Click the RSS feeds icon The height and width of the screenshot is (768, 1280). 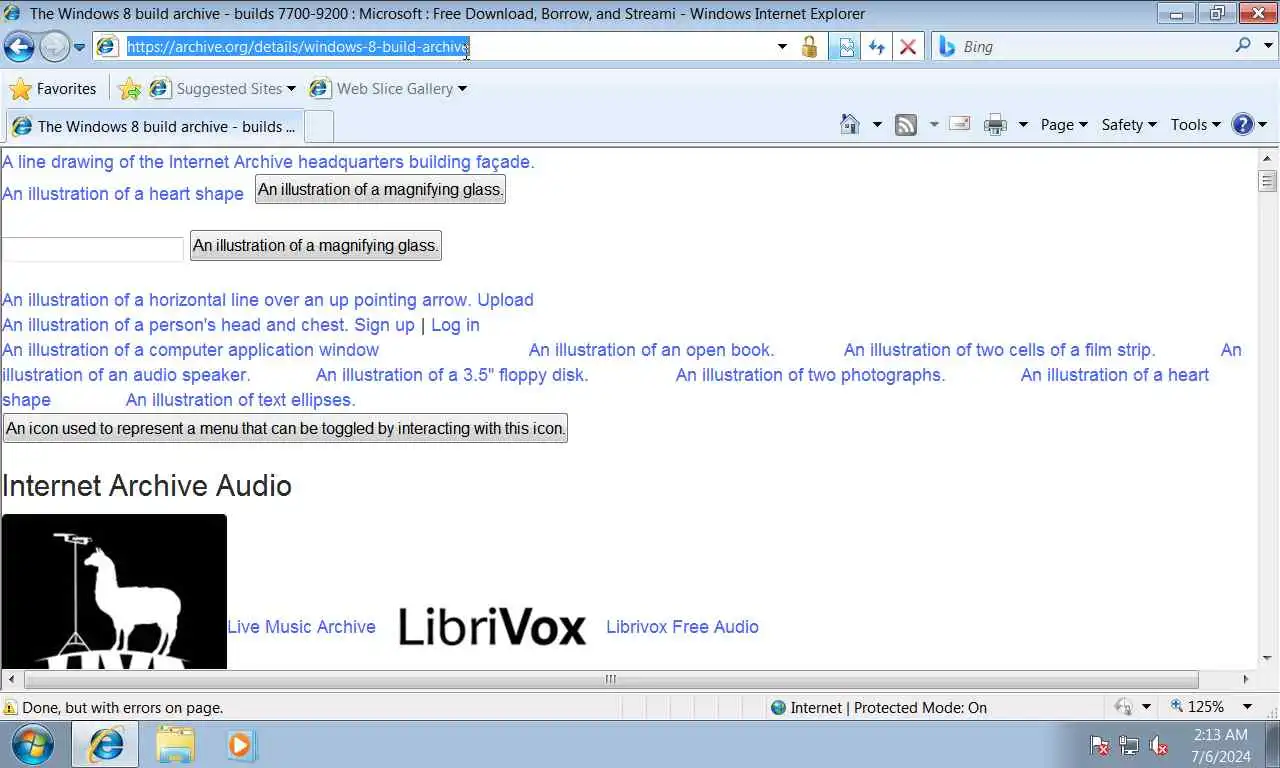[x=906, y=125]
